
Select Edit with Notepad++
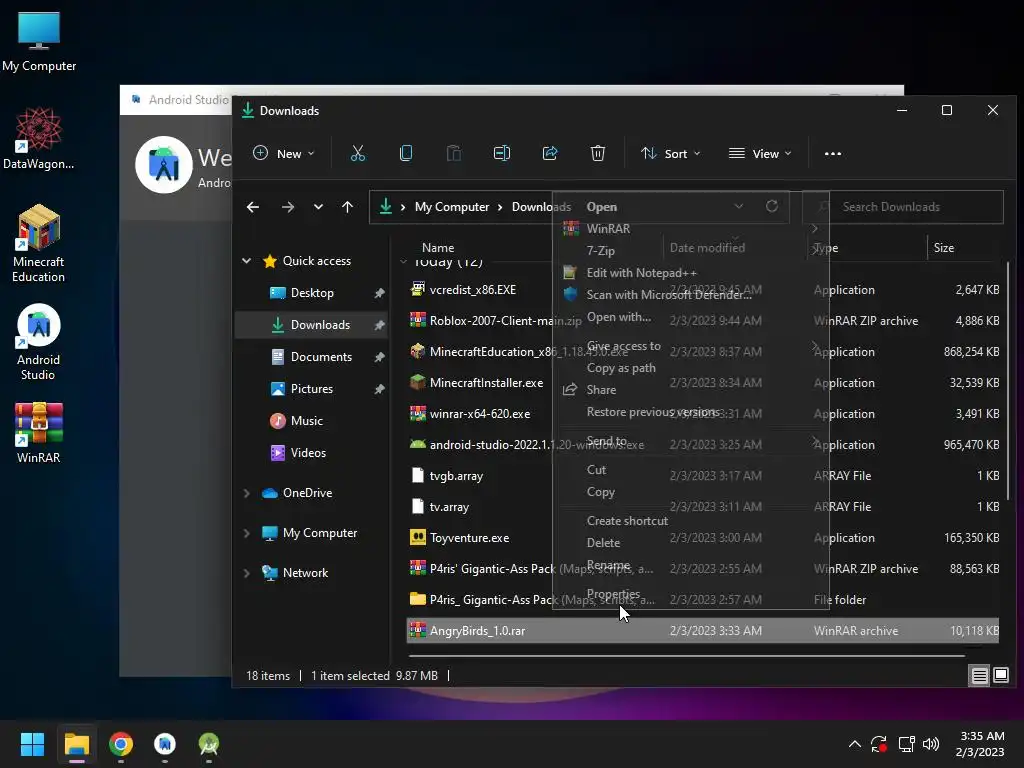[641, 273]
